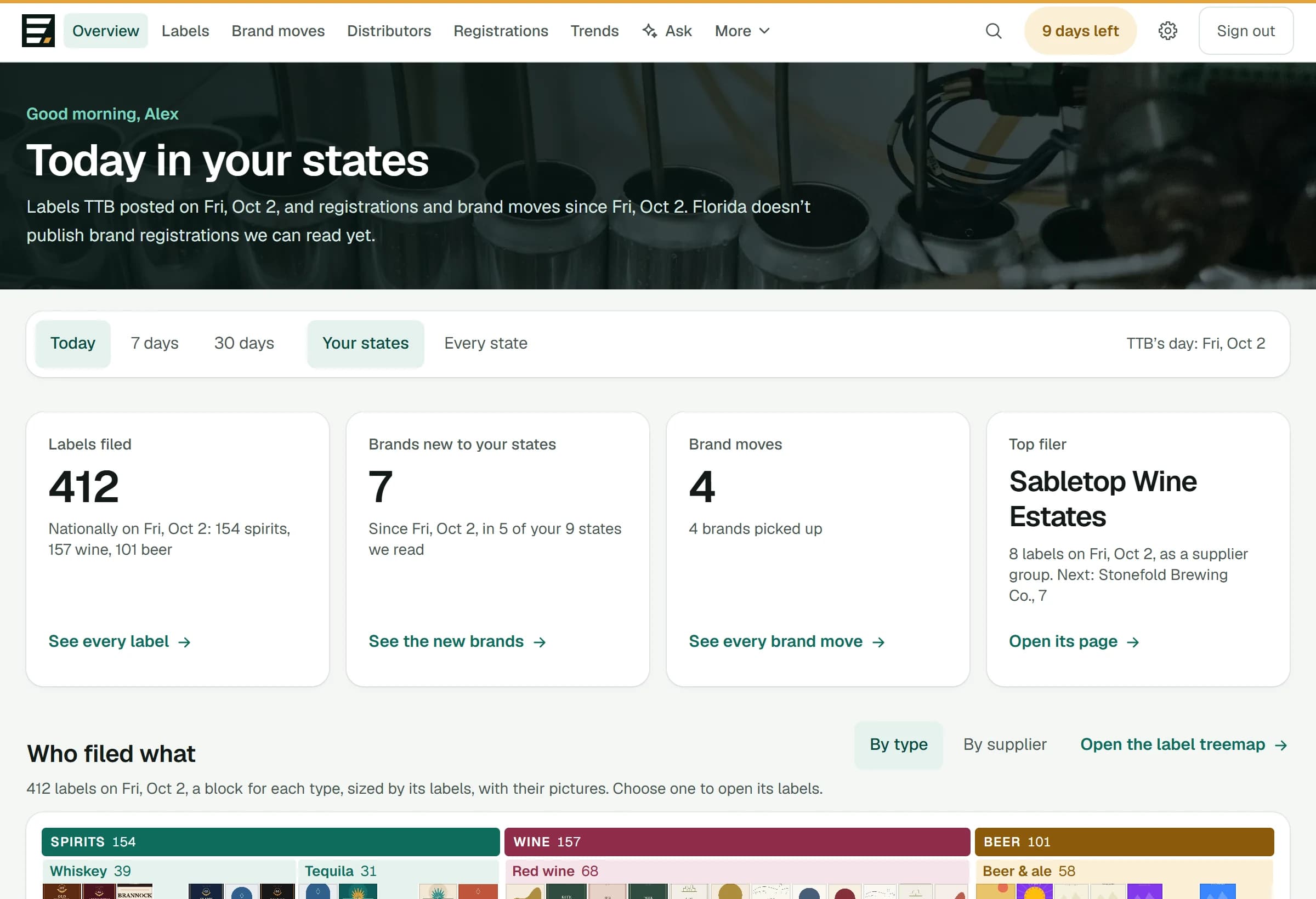Go to the Trends page
1316x899 pixels.
(594, 31)
